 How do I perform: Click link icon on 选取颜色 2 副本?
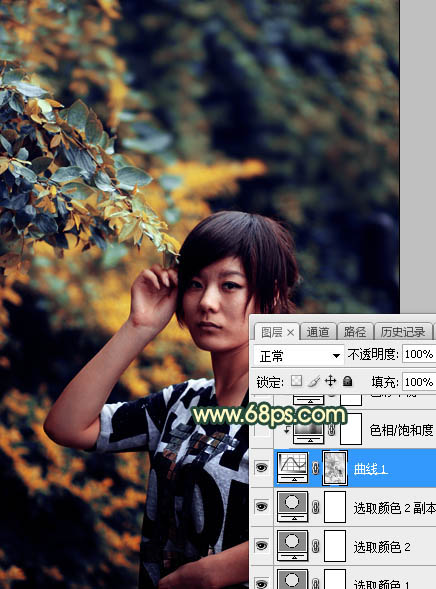315,507
